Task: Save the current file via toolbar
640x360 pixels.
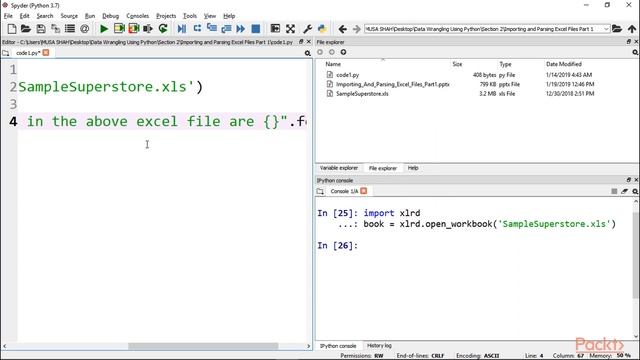Action: pyautogui.click(x=40, y=29)
